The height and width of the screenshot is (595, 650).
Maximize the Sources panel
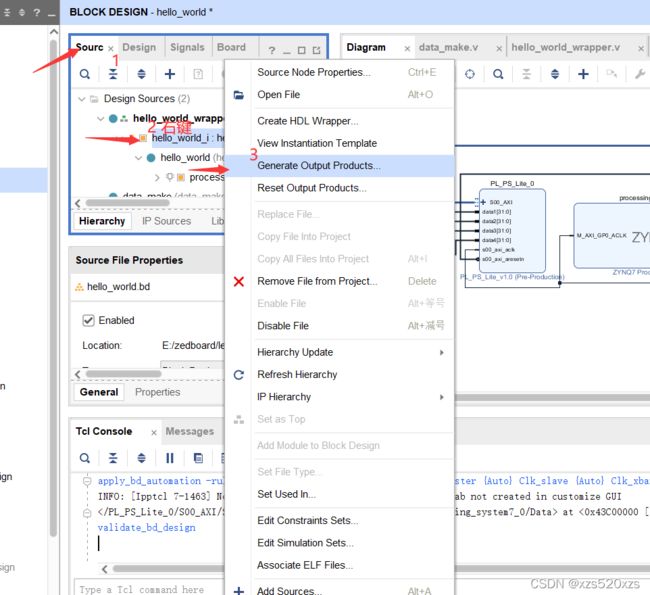click(301, 51)
